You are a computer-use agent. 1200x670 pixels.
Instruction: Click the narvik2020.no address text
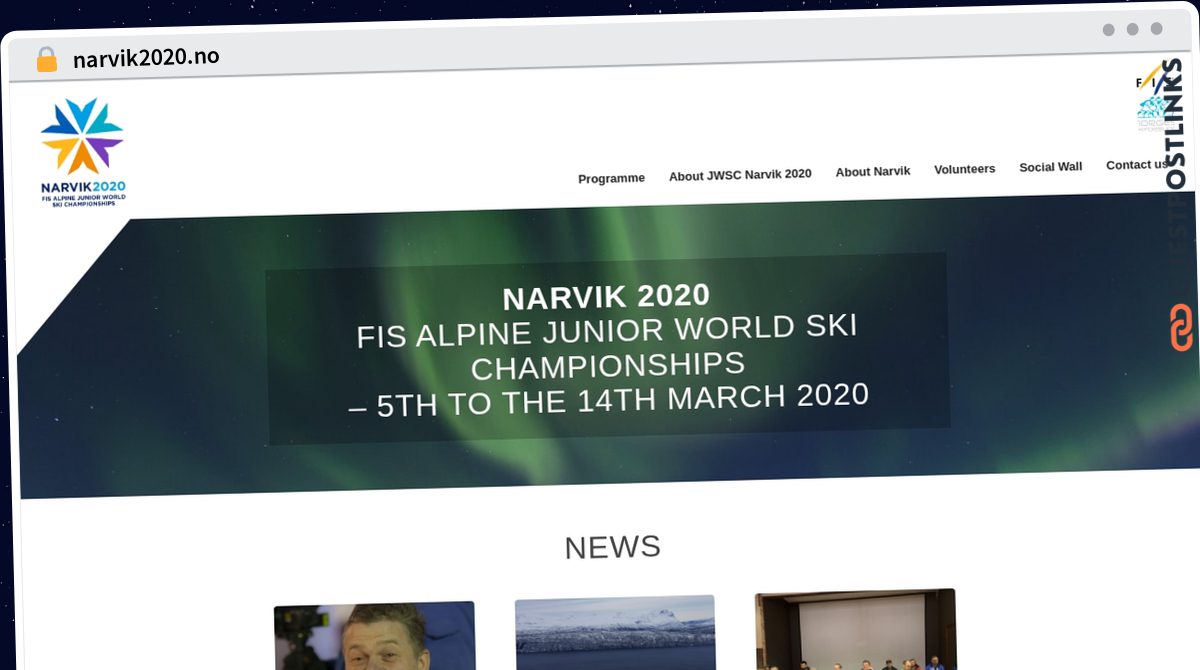[146, 57]
